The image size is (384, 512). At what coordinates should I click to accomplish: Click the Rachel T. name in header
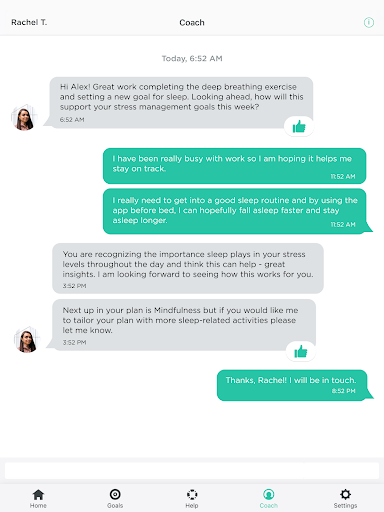(x=29, y=22)
